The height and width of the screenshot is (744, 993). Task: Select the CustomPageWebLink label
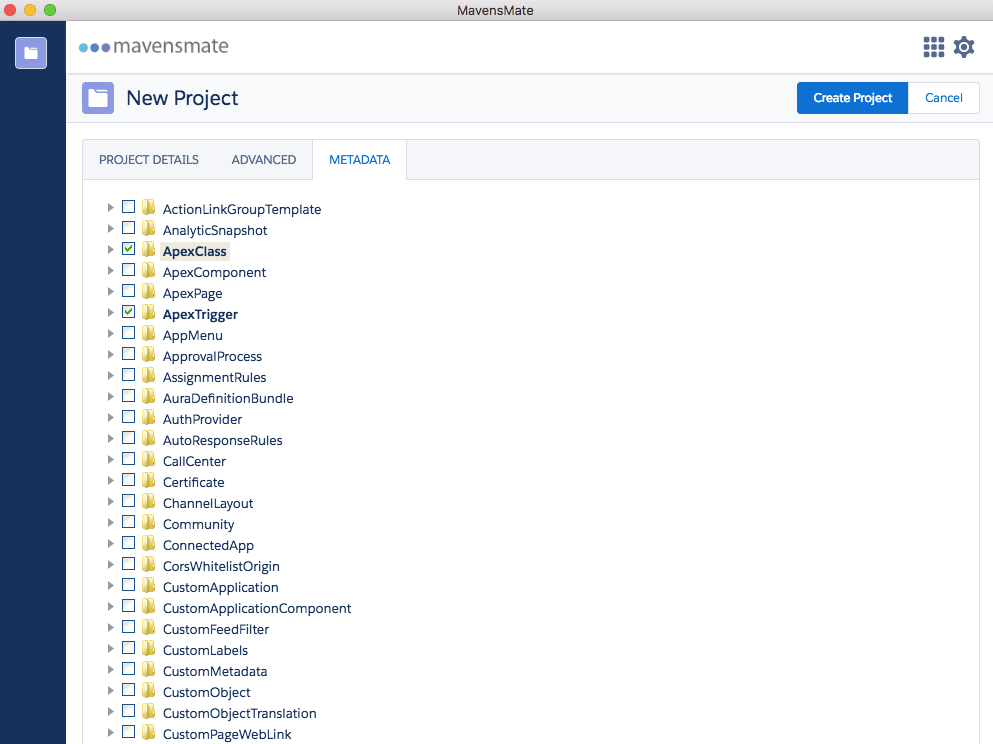point(227,735)
